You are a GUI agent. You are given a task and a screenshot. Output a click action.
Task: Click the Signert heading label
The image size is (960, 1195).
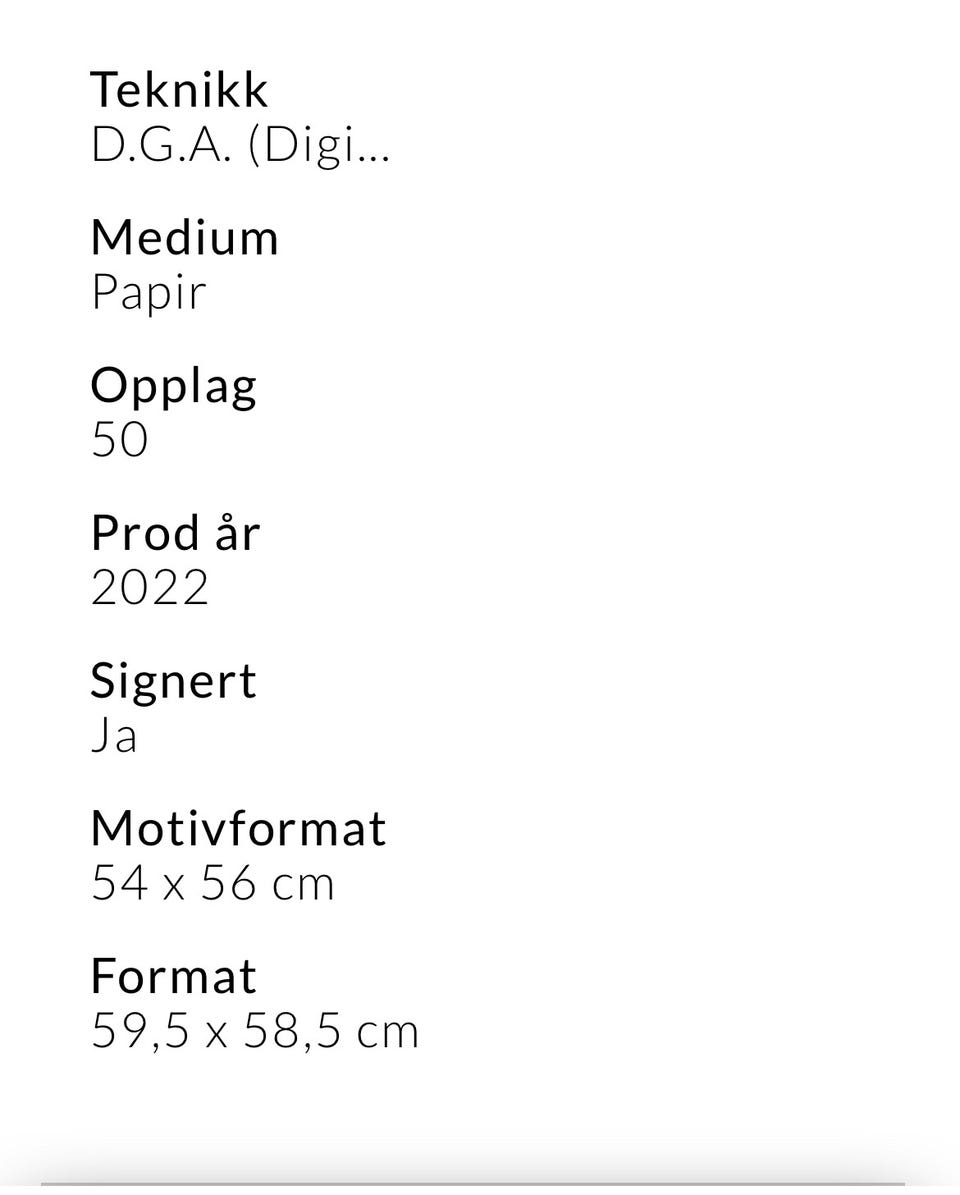click(174, 681)
